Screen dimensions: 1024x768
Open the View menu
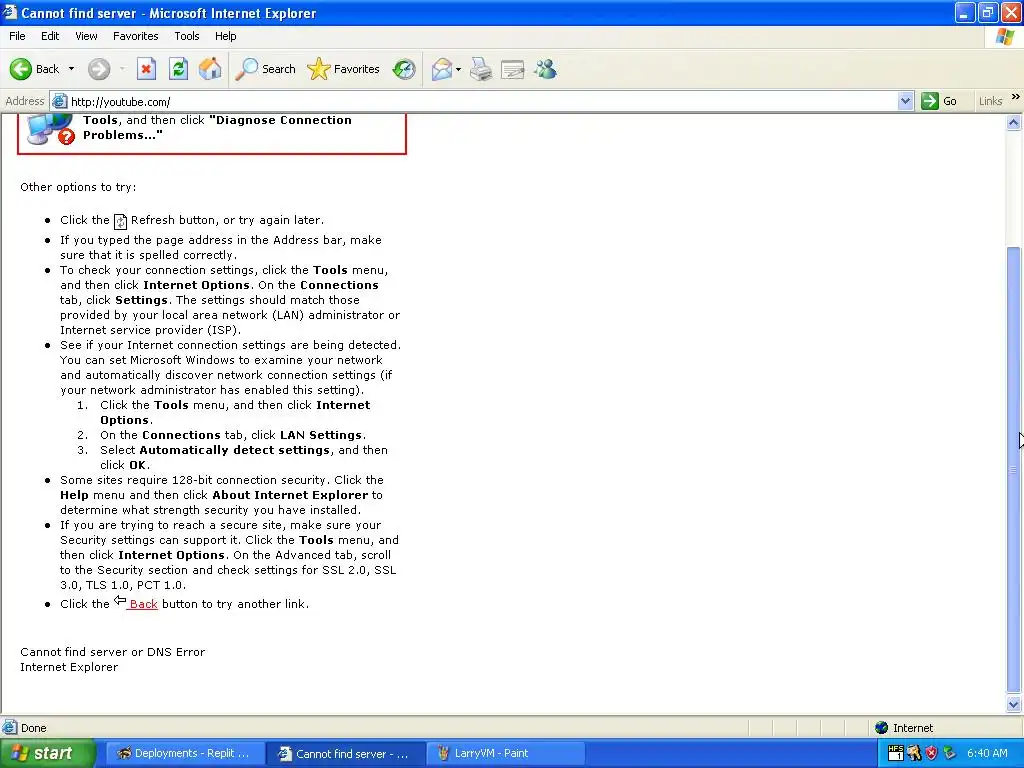point(86,36)
